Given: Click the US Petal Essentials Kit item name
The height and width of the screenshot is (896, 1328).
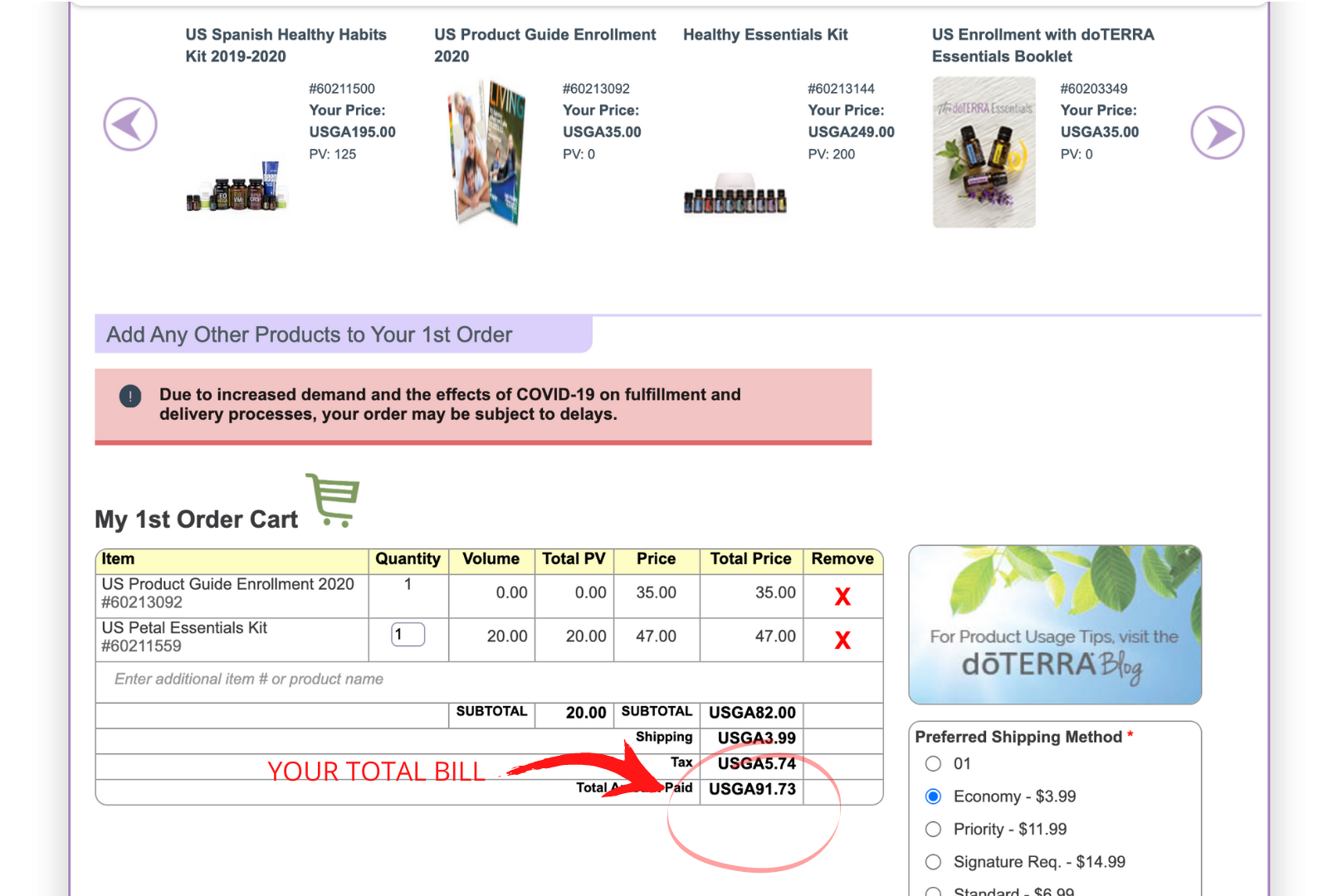Looking at the screenshot, I should (x=184, y=628).
